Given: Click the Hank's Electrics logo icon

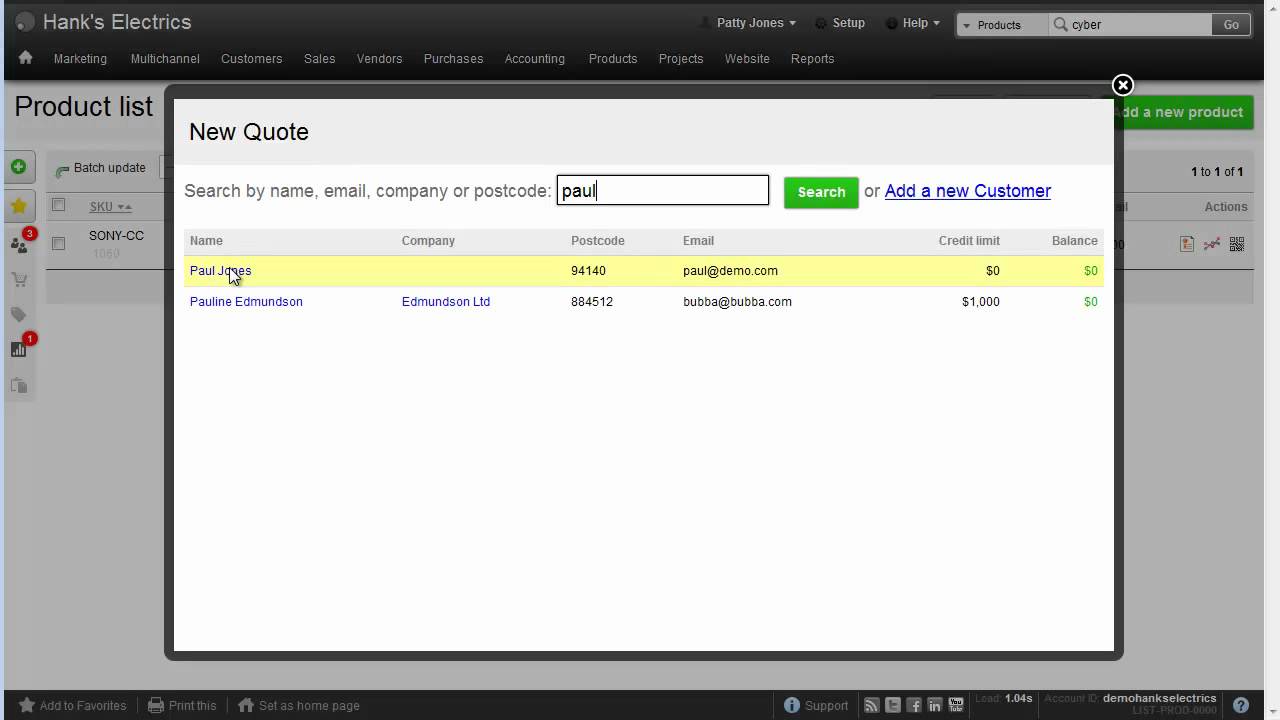Looking at the screenshot, I should coord(25,22).
